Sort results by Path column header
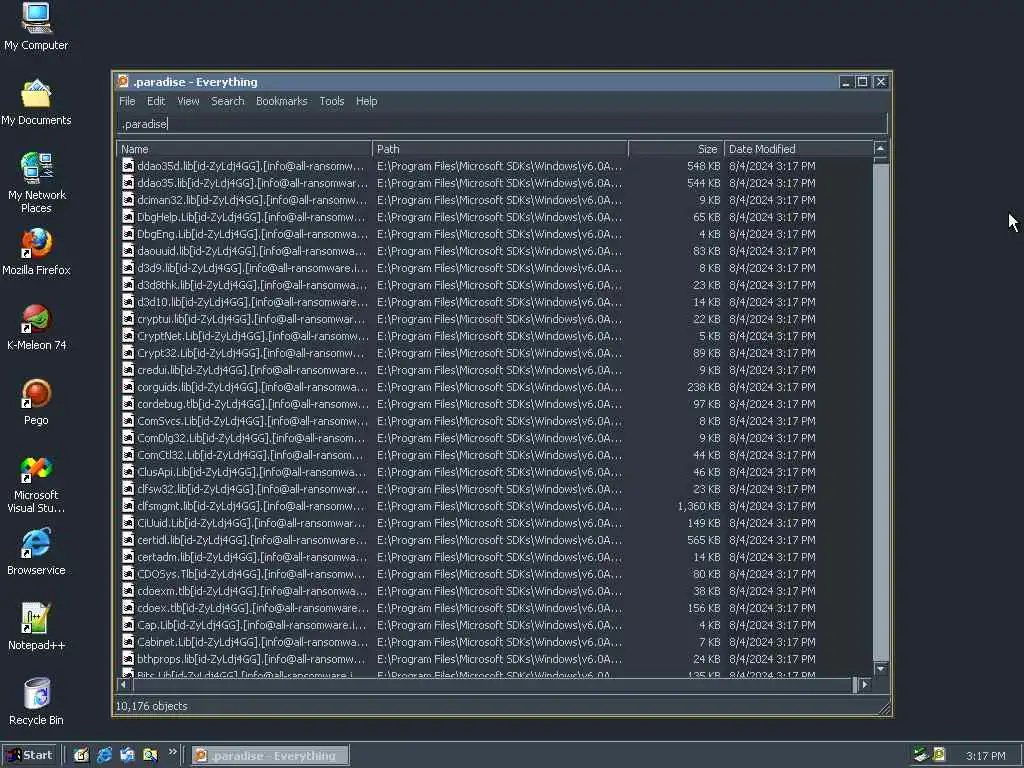 (x=500, y=149)
